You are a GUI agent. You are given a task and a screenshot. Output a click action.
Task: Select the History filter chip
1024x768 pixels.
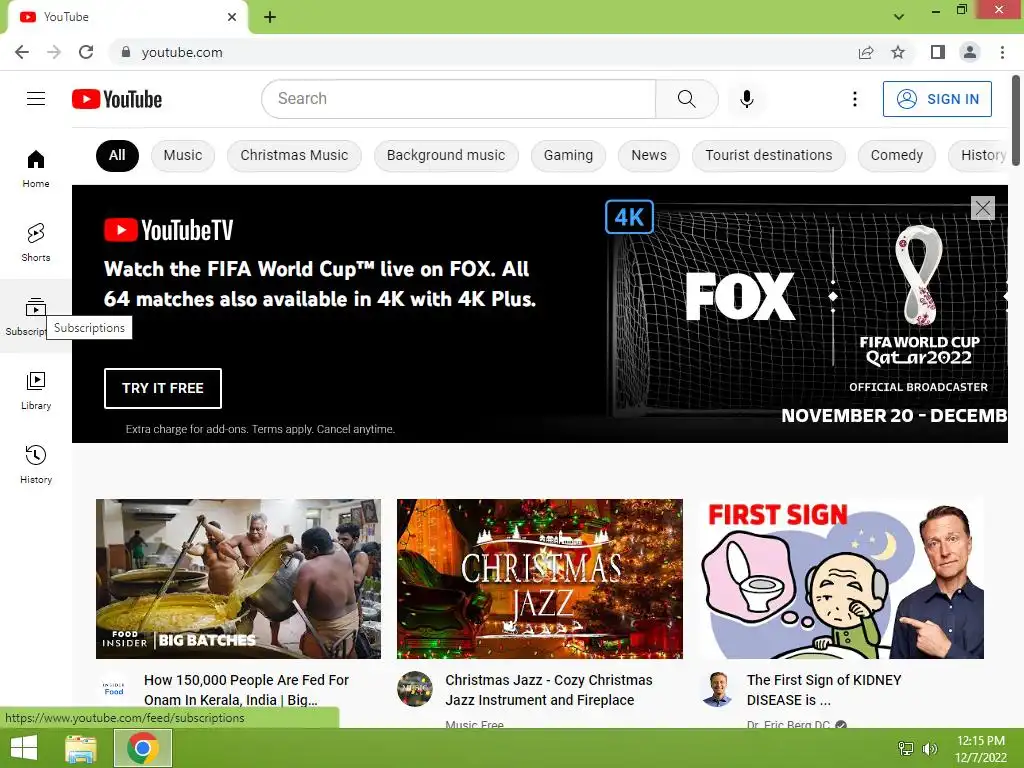(978, 155)
